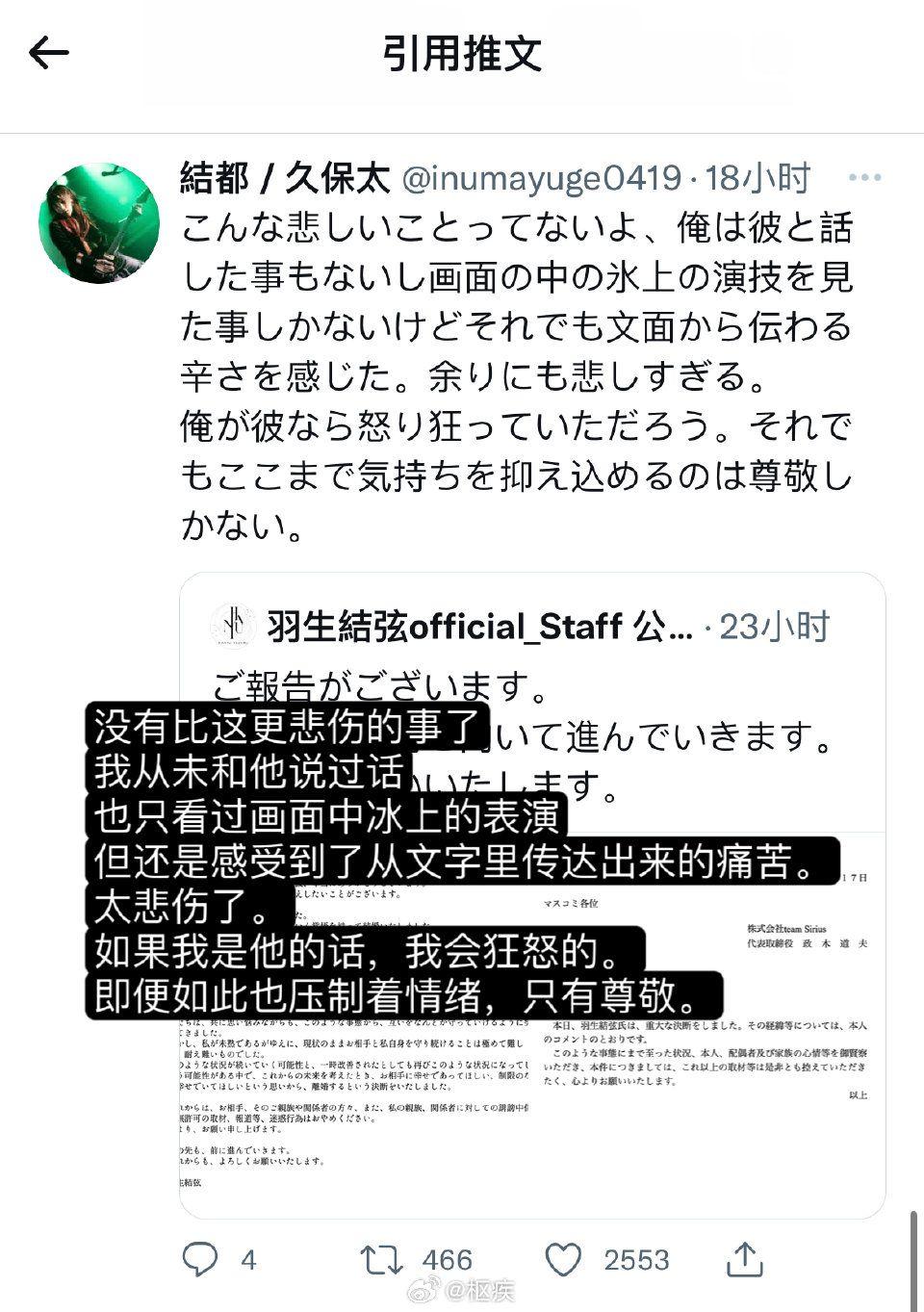Open 結都 / 久保太 profile avatar
The width and height of the screenshot is (924, 1312).
(x=99, y=223)
